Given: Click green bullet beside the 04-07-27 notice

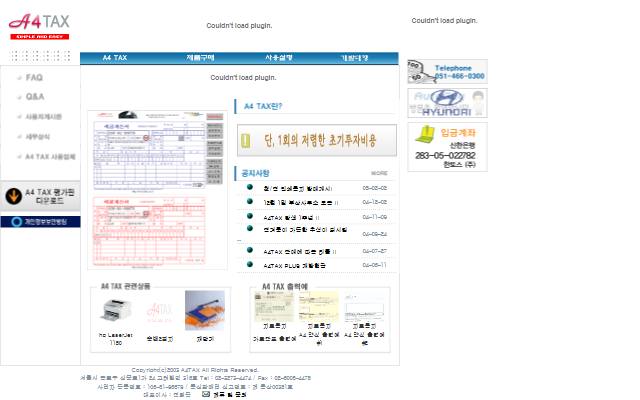Looking at the screenshot, I should click(x=250, y=250).
